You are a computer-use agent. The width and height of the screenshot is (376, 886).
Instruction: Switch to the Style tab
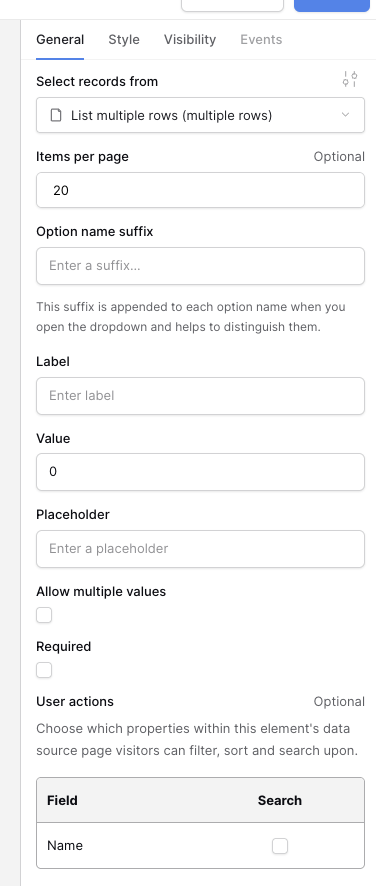click(x=124, y=40)
